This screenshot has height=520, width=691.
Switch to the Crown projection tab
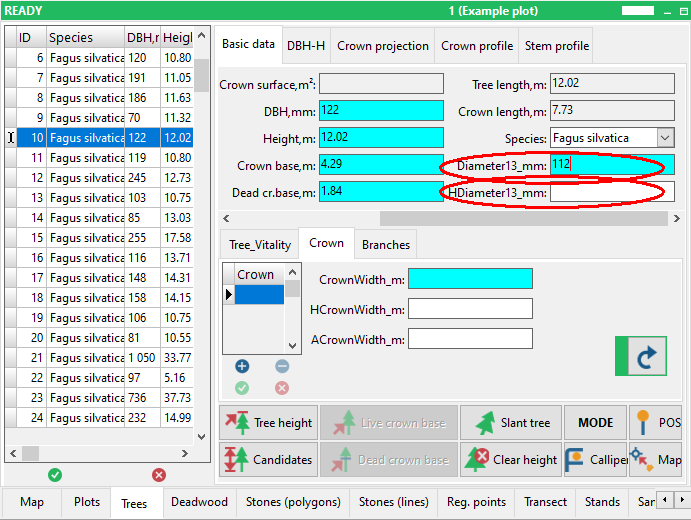(383, 46)
